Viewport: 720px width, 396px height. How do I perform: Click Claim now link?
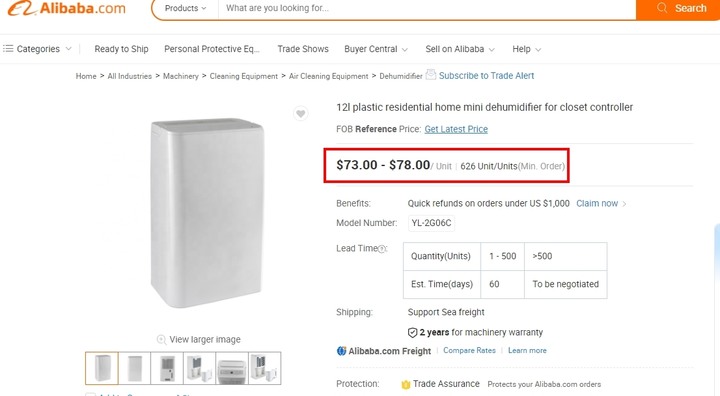(x=597, y=203)
